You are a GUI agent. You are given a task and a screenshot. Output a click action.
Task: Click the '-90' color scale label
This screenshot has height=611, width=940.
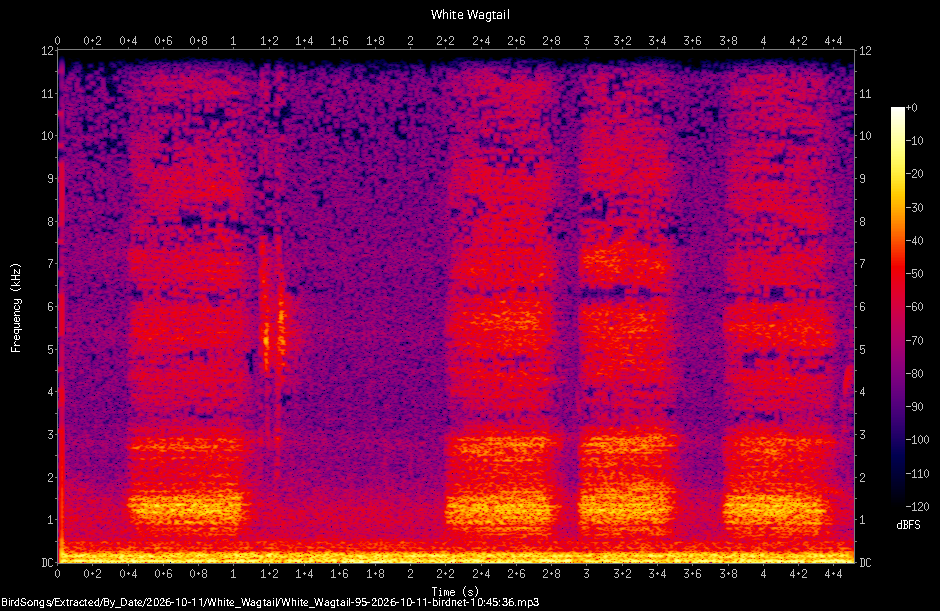coord(914,407)
